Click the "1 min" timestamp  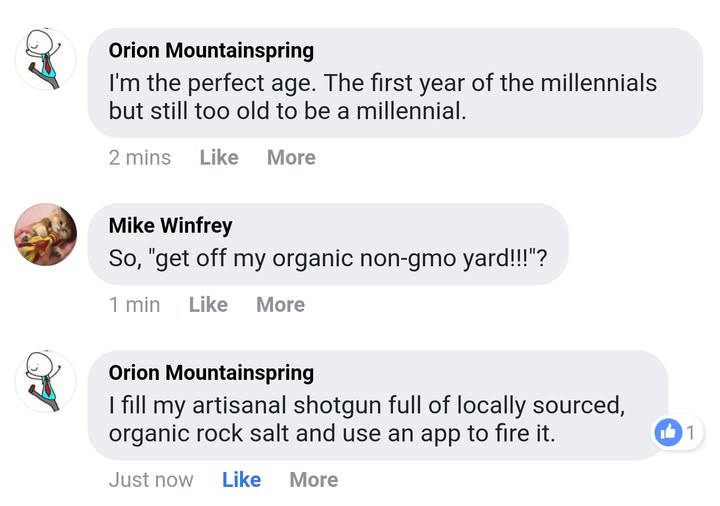coord(134,305)
